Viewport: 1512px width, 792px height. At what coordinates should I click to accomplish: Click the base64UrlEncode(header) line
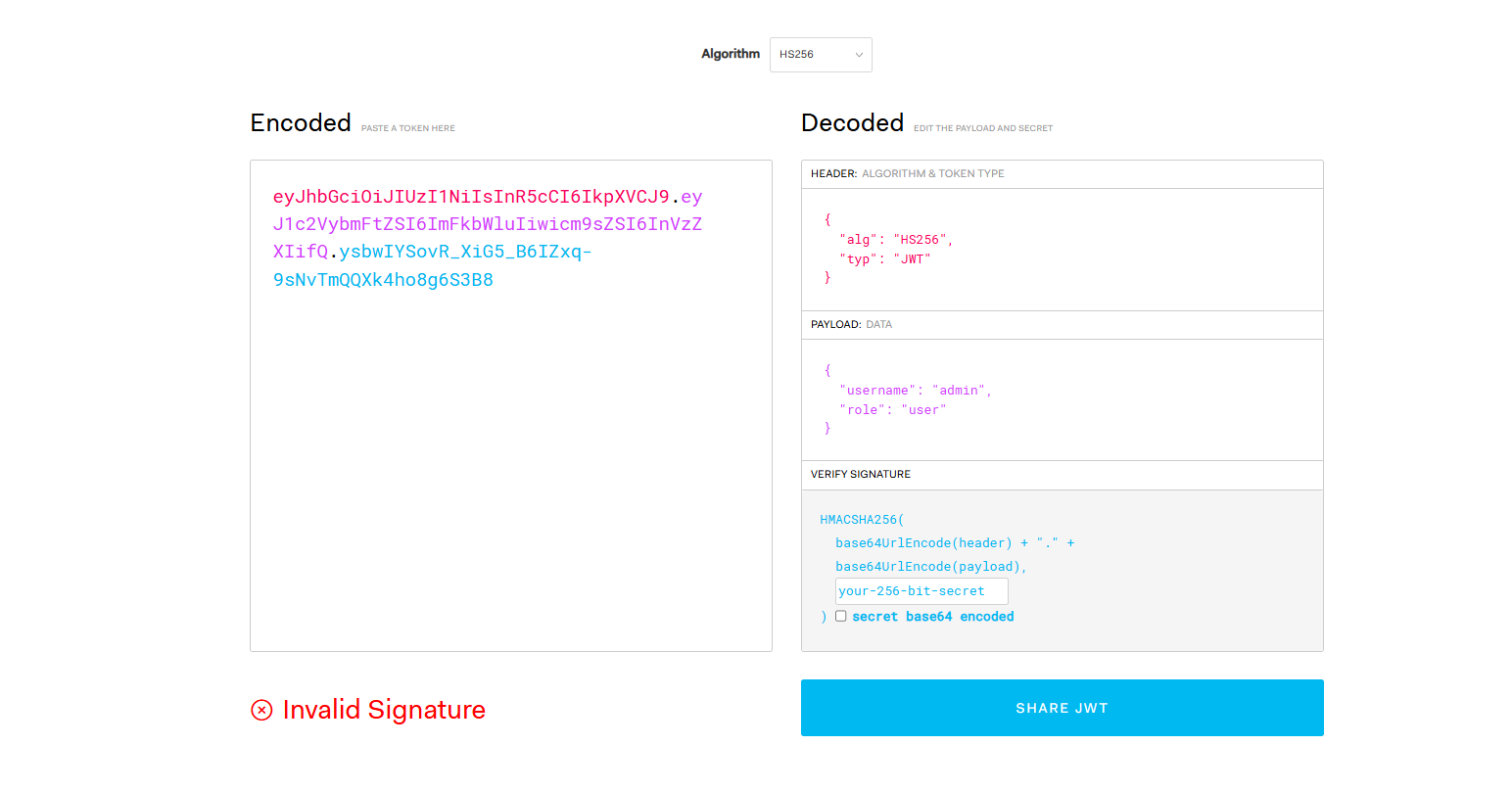click(x=955, y=543)
